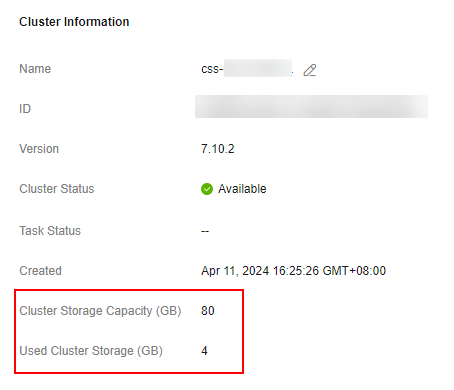
Task: Click the ID field label
Action: click(x=25, y=109)
